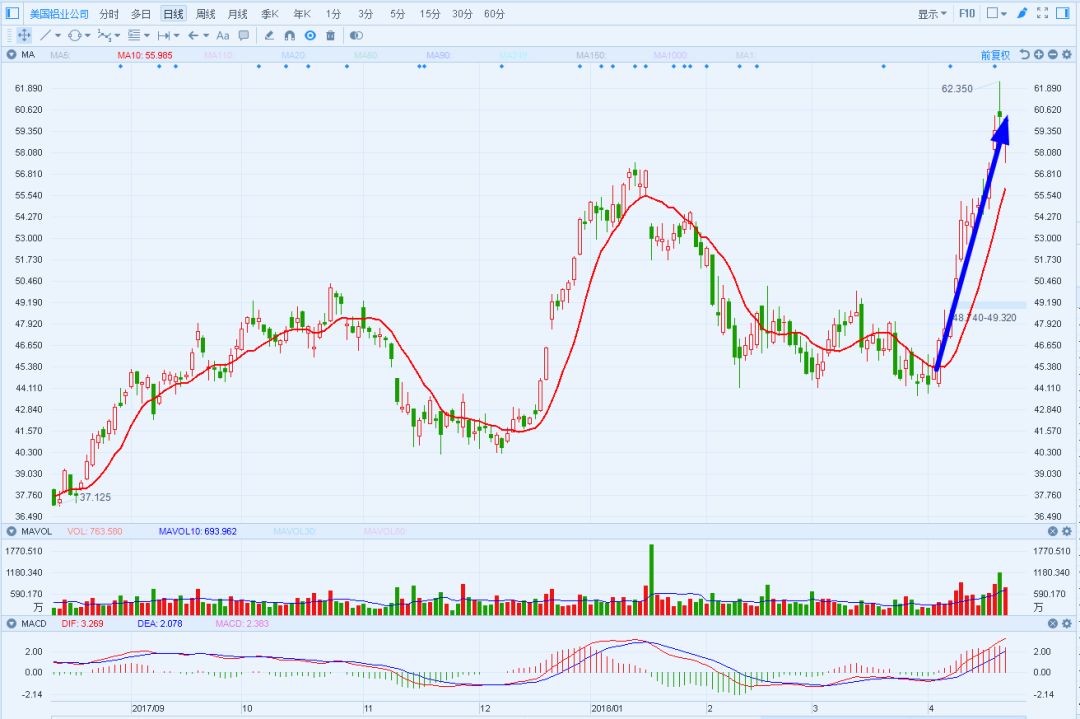Image resolution: width=1080 pixels, height=719 pixels.
Task: Click the overlapping circles toggle icon
Action: click(x=356, y=35)
